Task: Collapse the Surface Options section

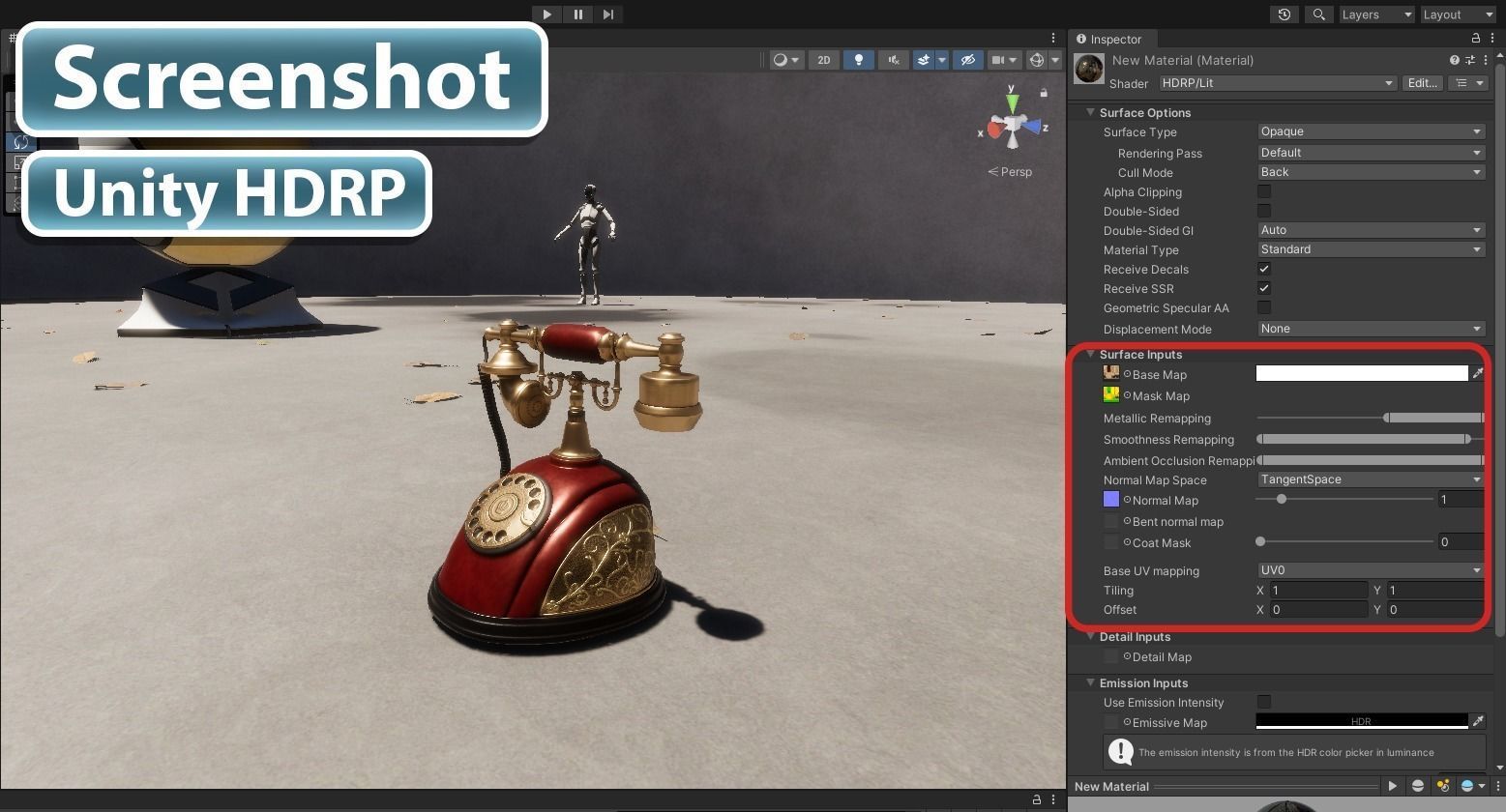Action: pyautogui.click(x=1091, y=113)
